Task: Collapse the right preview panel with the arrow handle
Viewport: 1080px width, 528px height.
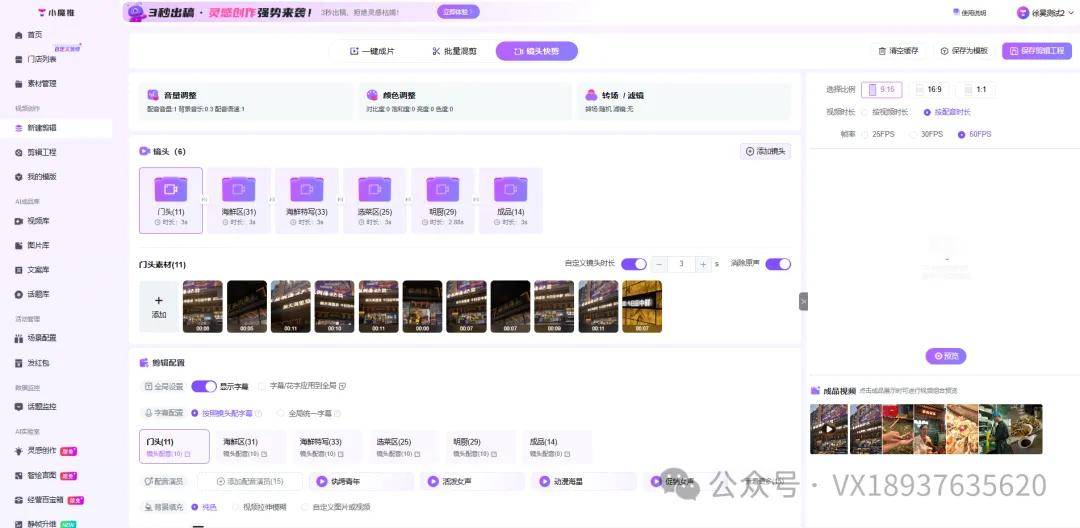Action: pos(803,301)
